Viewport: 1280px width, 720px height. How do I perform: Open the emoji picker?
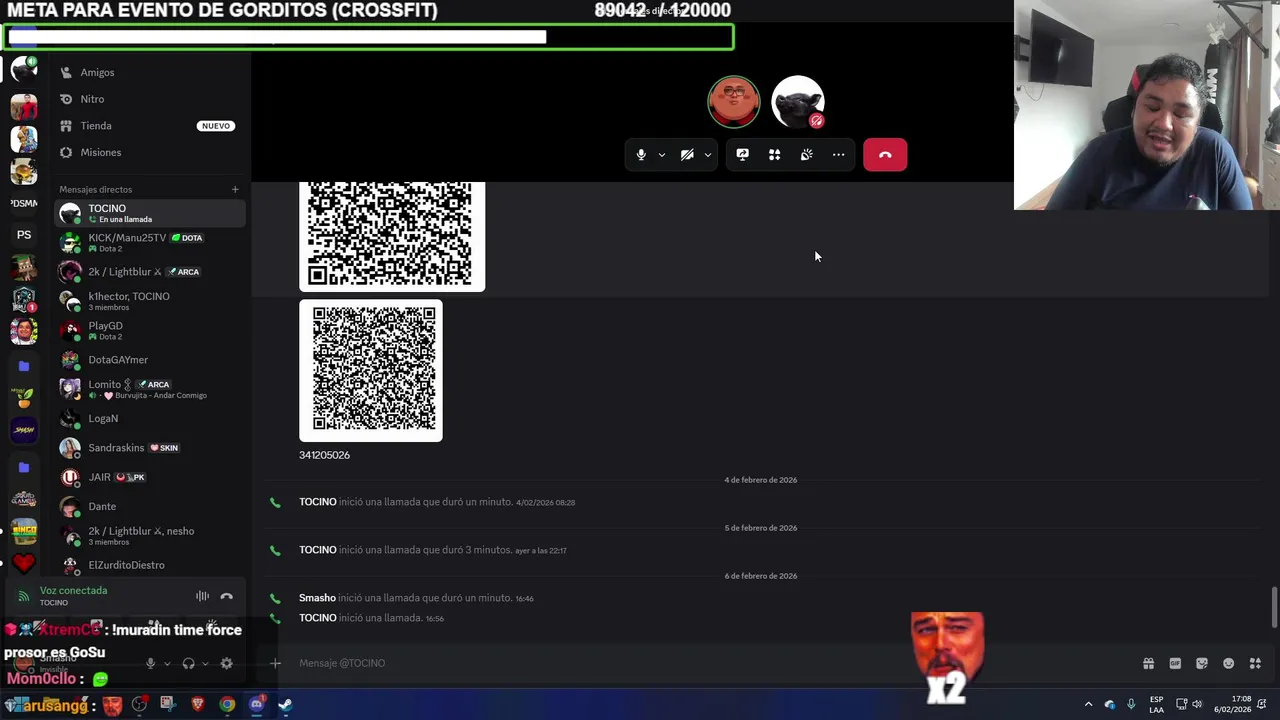1229,663
